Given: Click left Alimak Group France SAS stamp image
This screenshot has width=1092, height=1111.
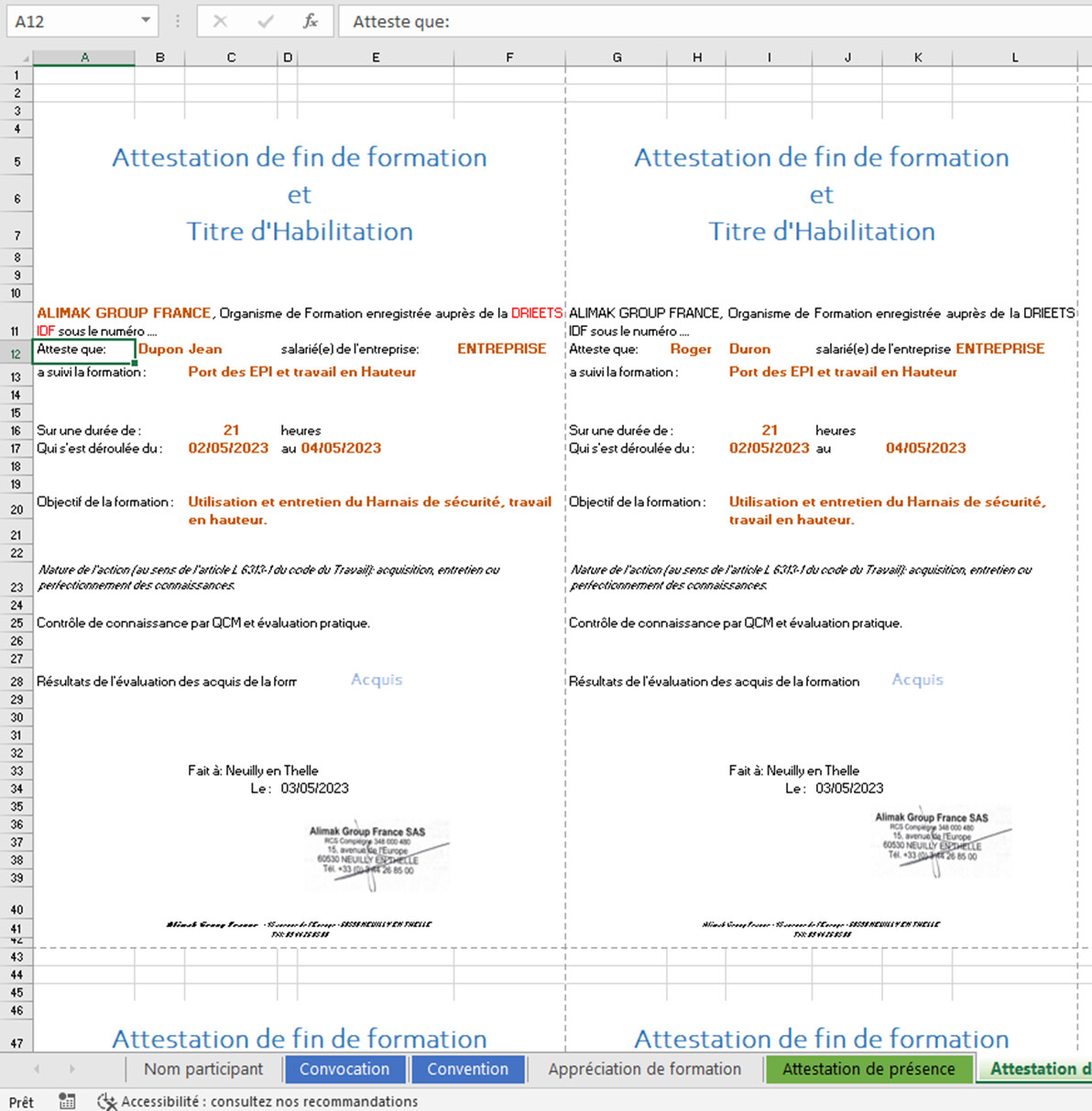Looking at the screenshot, I should click(x=377, y=855).
